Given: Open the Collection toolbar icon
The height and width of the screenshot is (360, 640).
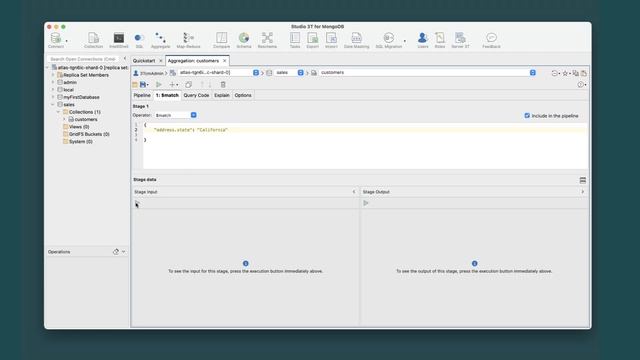Looking at the screenshot, I should point(93,40).
